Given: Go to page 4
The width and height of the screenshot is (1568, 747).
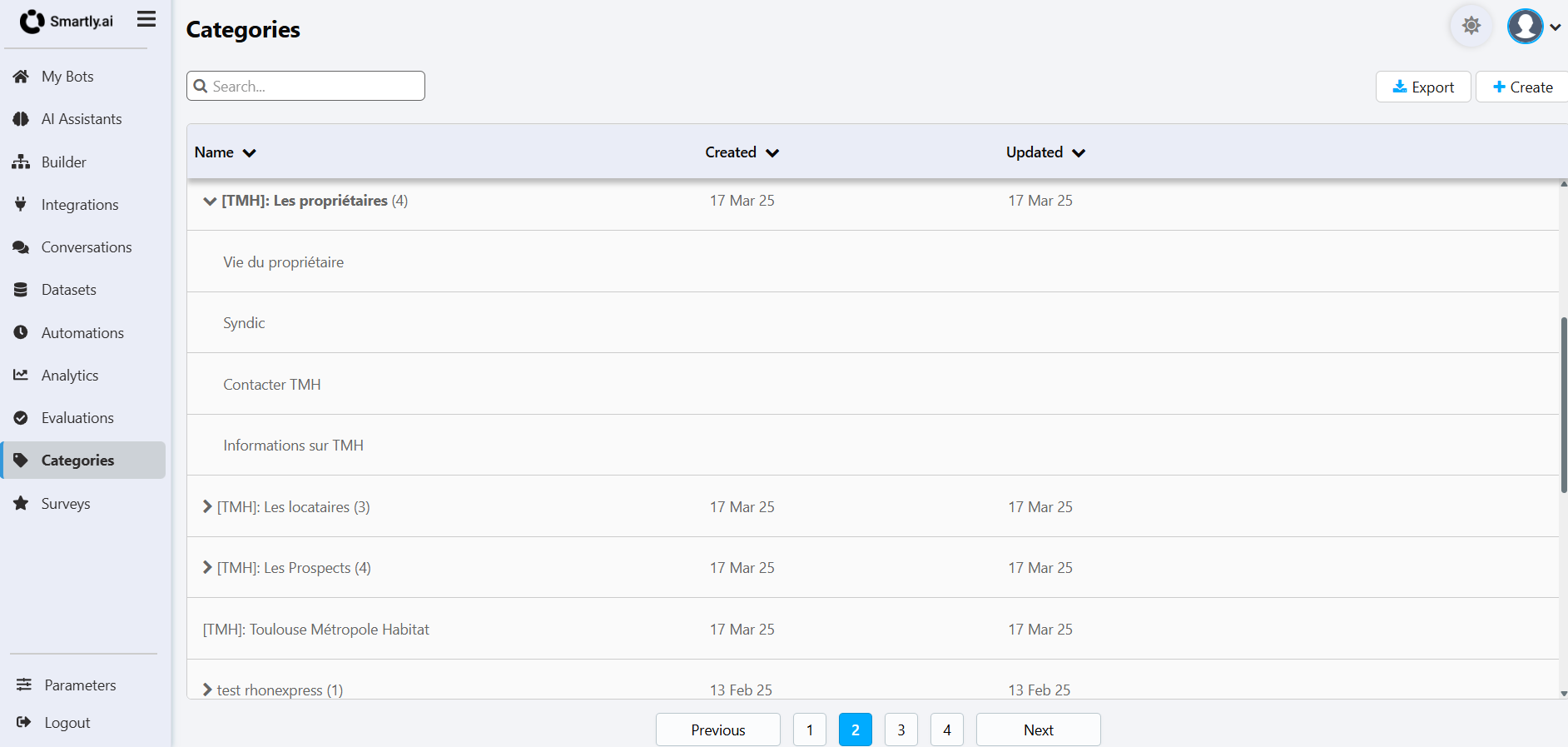Looking at the screenshot, I should click(x=946, y=730).
